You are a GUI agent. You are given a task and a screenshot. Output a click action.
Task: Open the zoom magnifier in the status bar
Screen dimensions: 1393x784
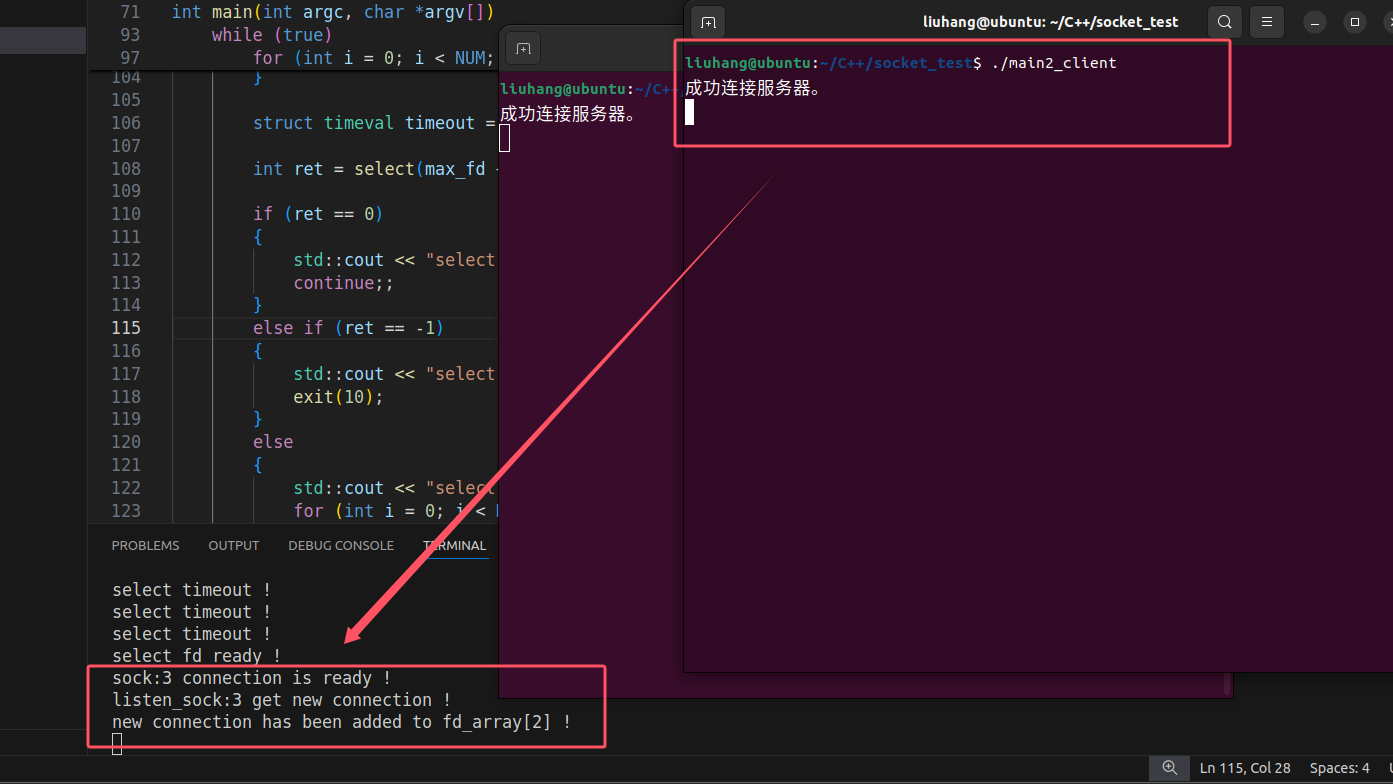1169,768
